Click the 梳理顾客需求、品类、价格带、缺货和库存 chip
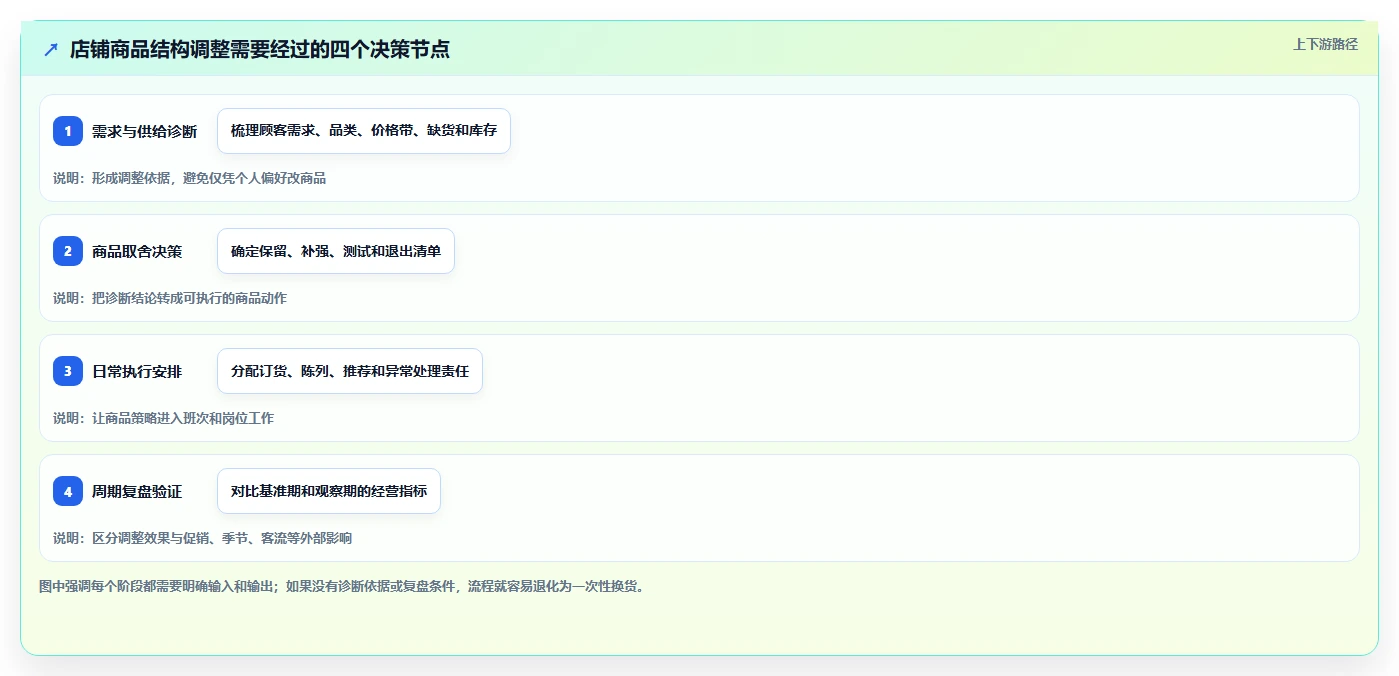 [x=364, y=131]
